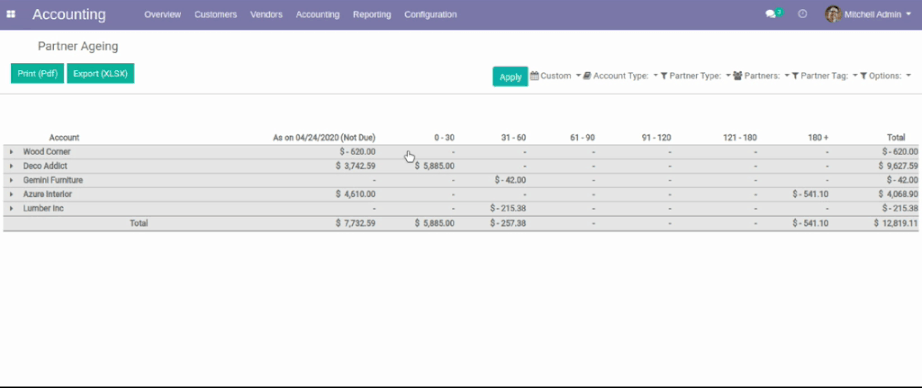
Task: Click the Account column header
Action: [x=64, y=138]
